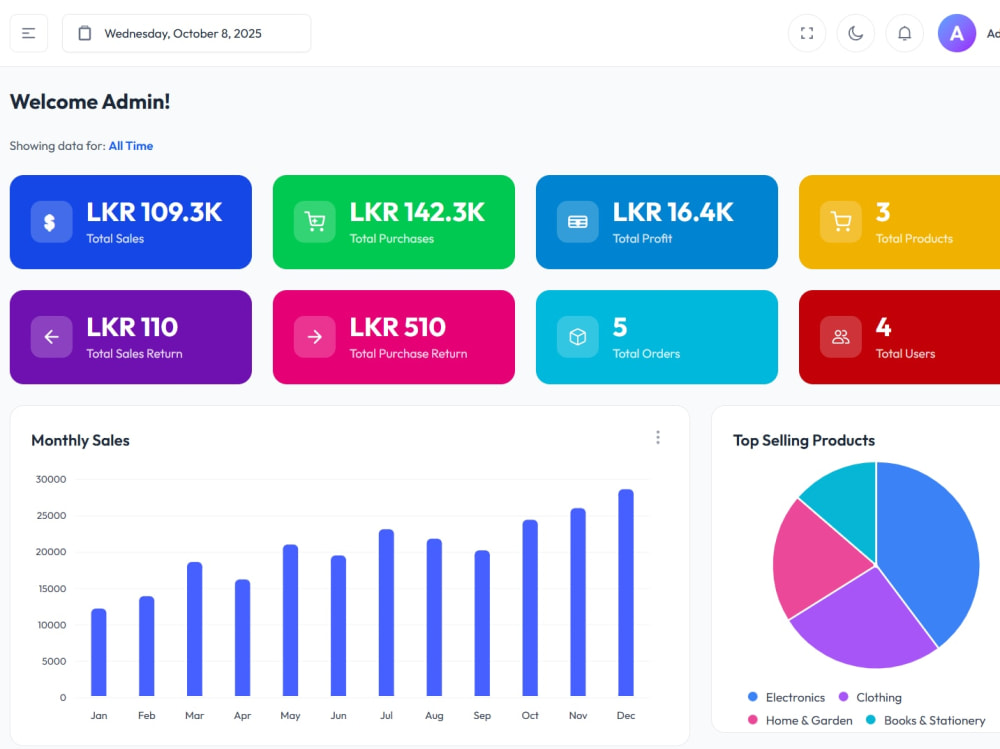Click the Oct bar in Monthly Sales
1000x749 pixels.
(x=530, y=608)
